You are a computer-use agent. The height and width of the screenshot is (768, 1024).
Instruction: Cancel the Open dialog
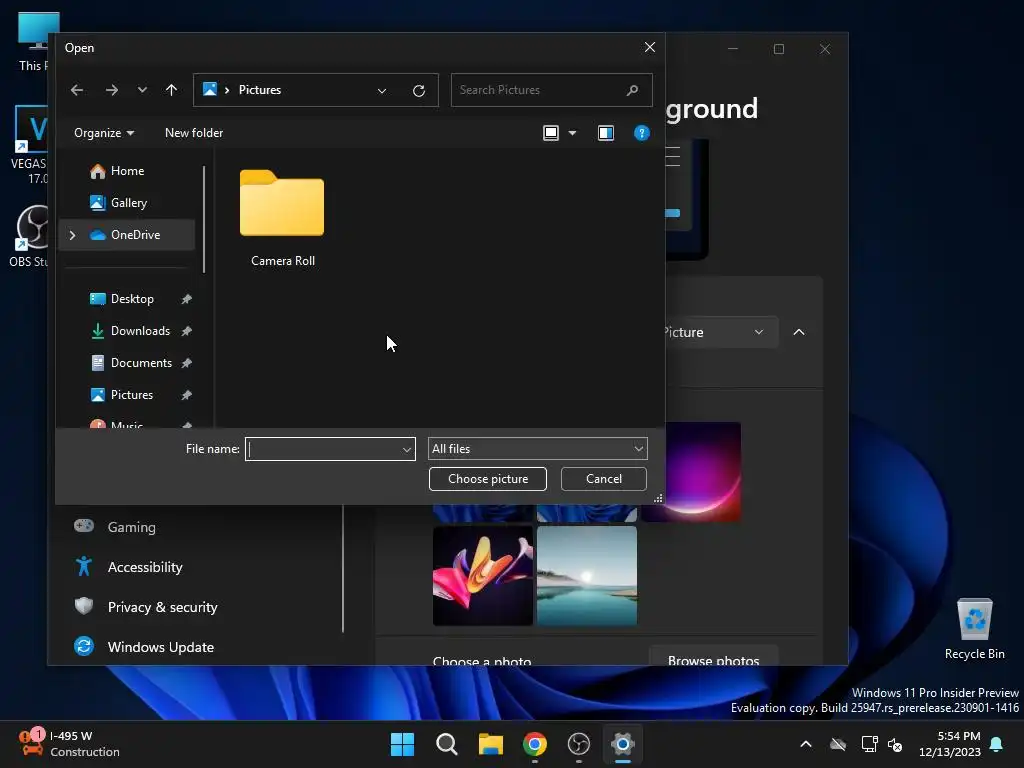603,479
